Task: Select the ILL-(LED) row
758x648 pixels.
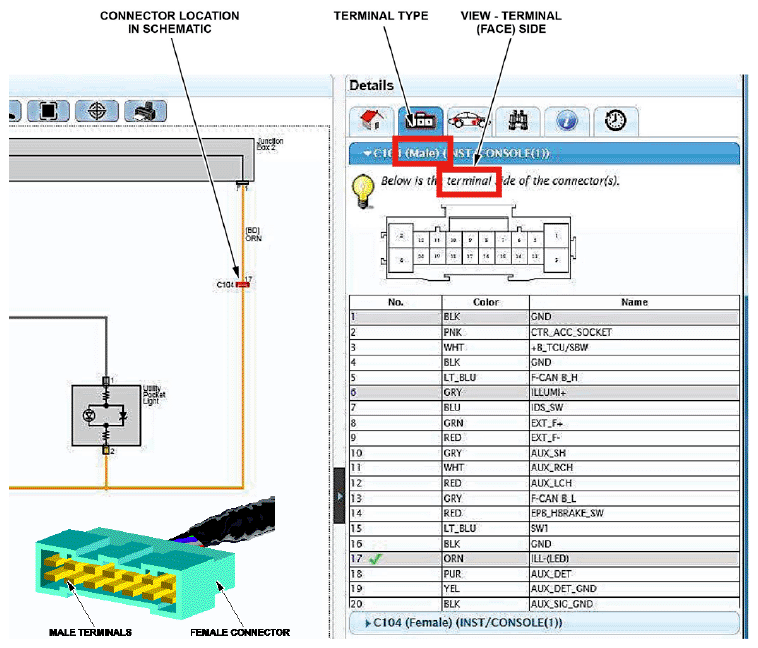Action: (544, 559)
